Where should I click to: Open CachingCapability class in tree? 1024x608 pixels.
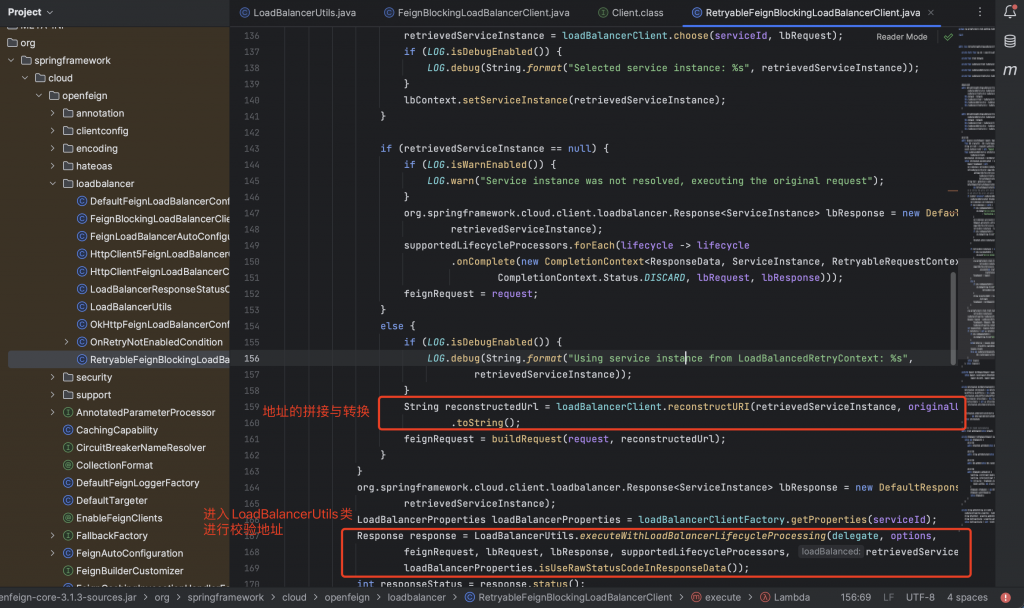click(x=110, y=430)
